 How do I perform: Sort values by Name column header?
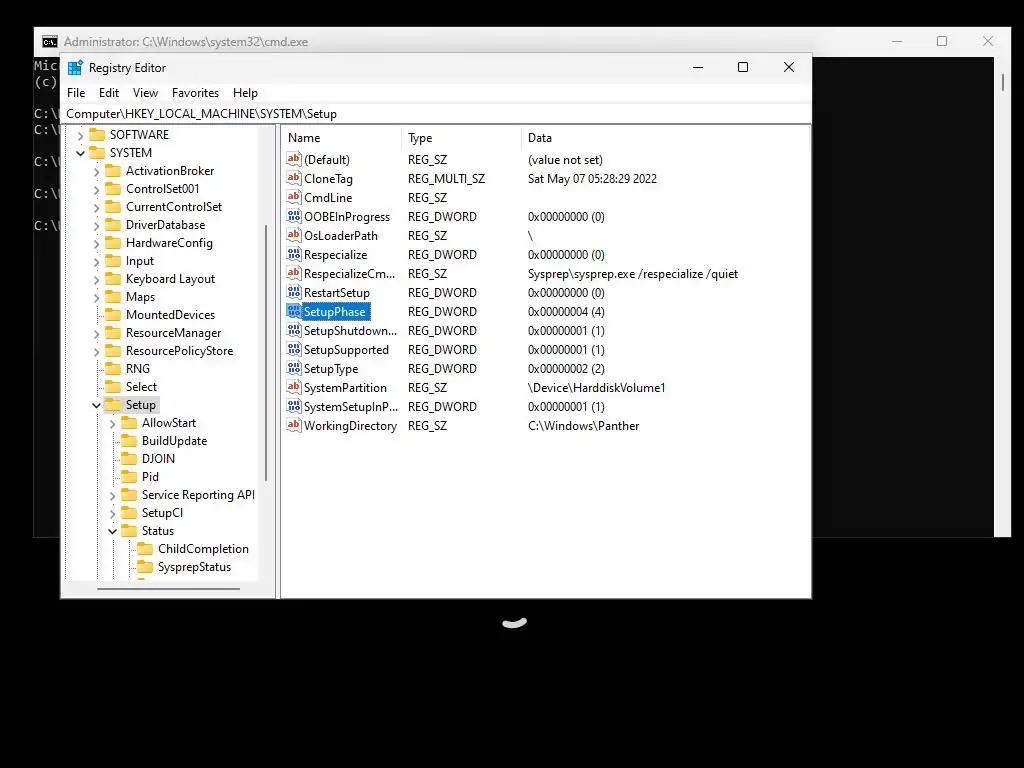[x=342, y=138]
